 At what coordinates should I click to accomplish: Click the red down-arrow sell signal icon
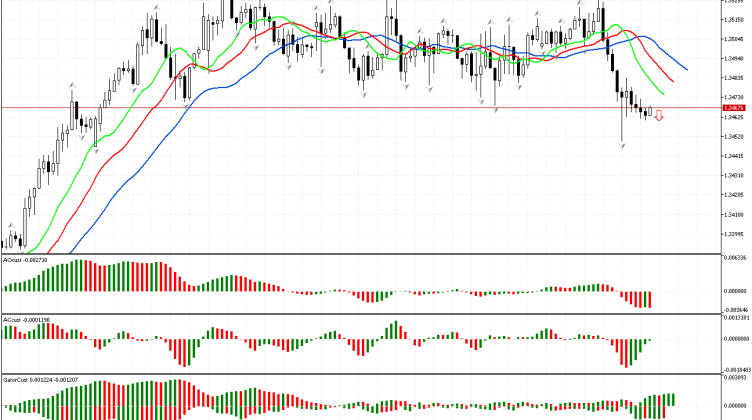point(658,116)
